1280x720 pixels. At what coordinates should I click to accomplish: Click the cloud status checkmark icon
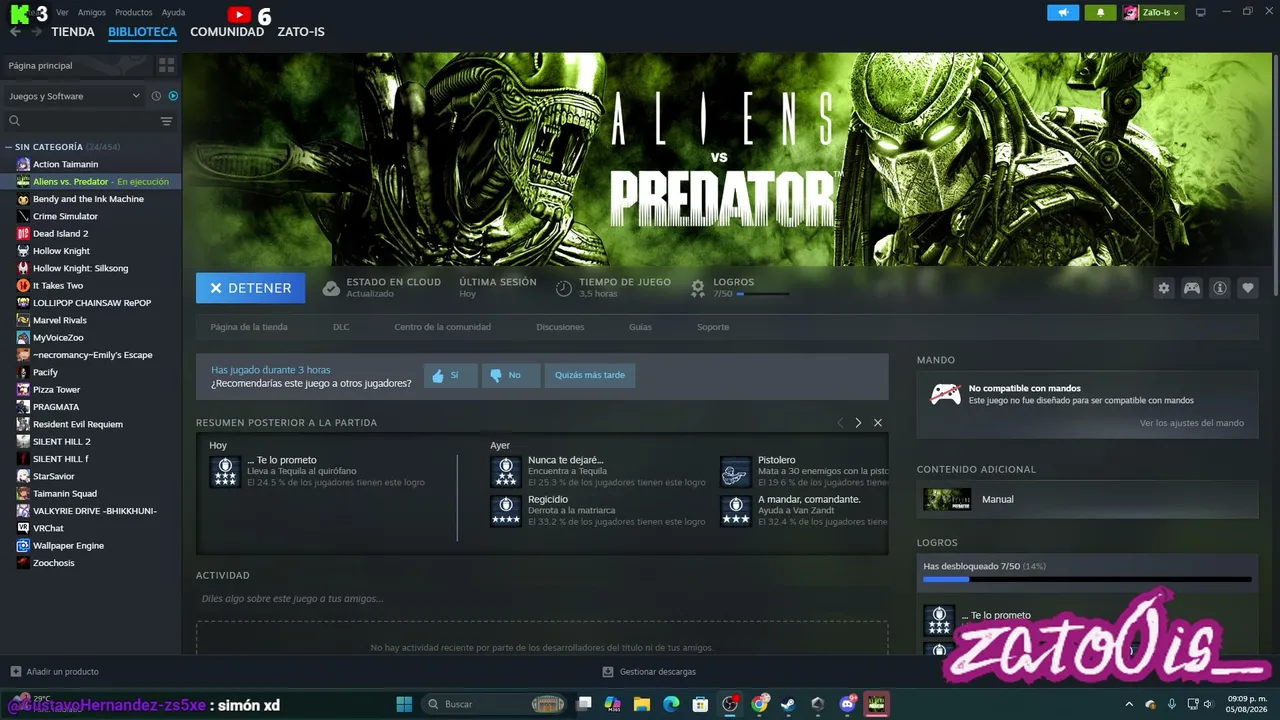pyautogui.click(x=331, y=288)
